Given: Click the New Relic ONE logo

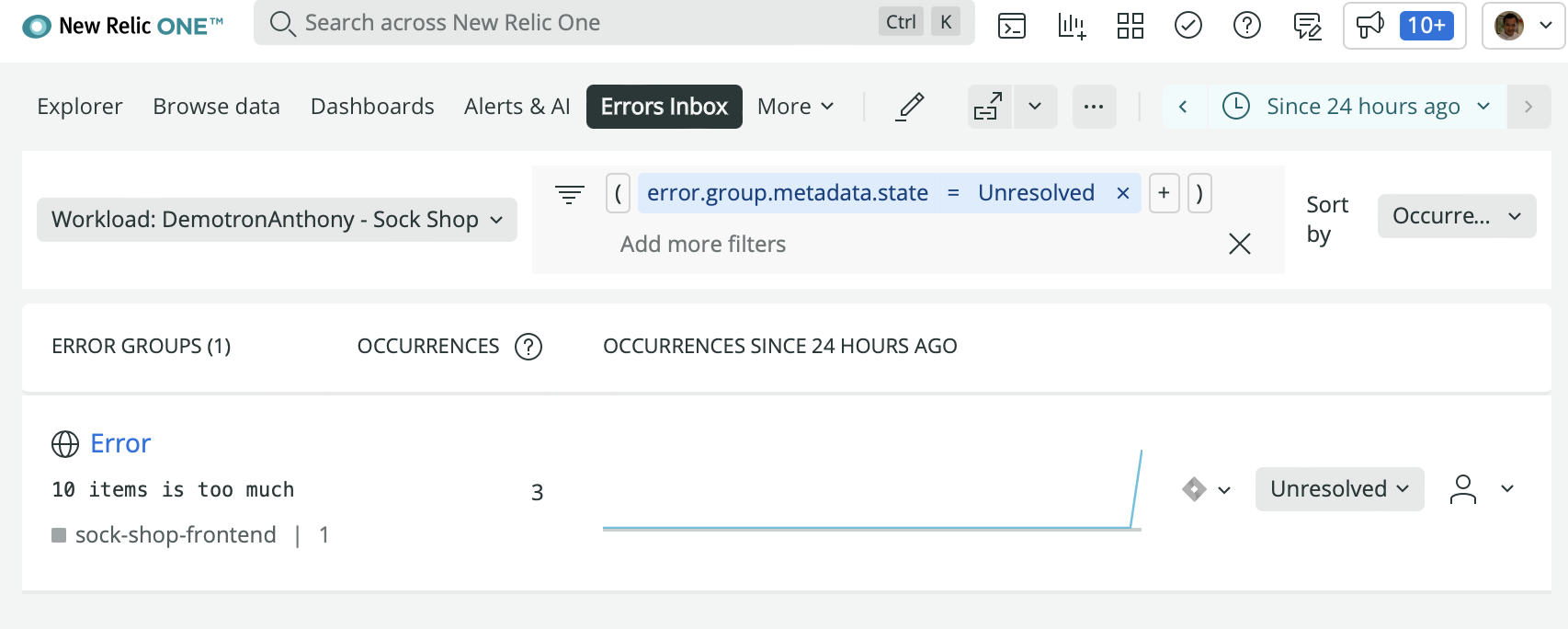Looking at the screenshot, I should (x=122, y=26).
